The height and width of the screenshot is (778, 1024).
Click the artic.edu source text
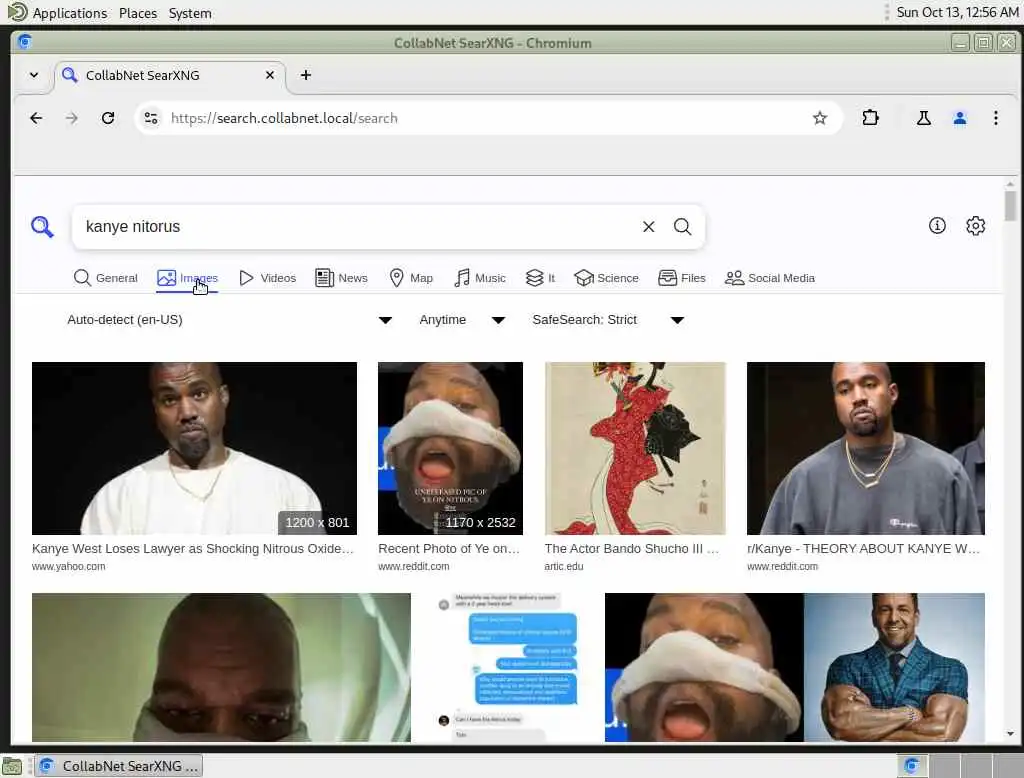tap(564, 566)
